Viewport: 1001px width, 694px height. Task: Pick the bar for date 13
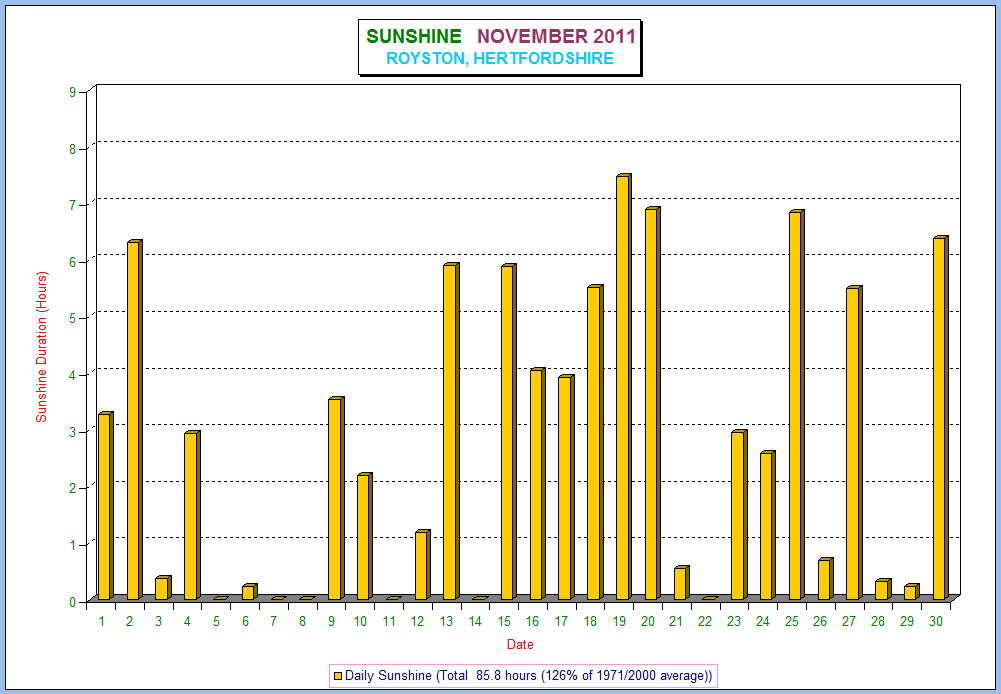coord(451,432)
